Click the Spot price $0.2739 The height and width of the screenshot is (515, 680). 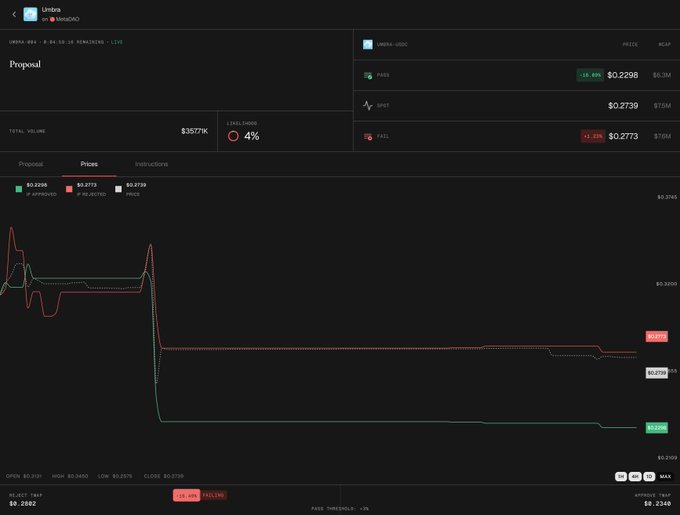(623, 105)
